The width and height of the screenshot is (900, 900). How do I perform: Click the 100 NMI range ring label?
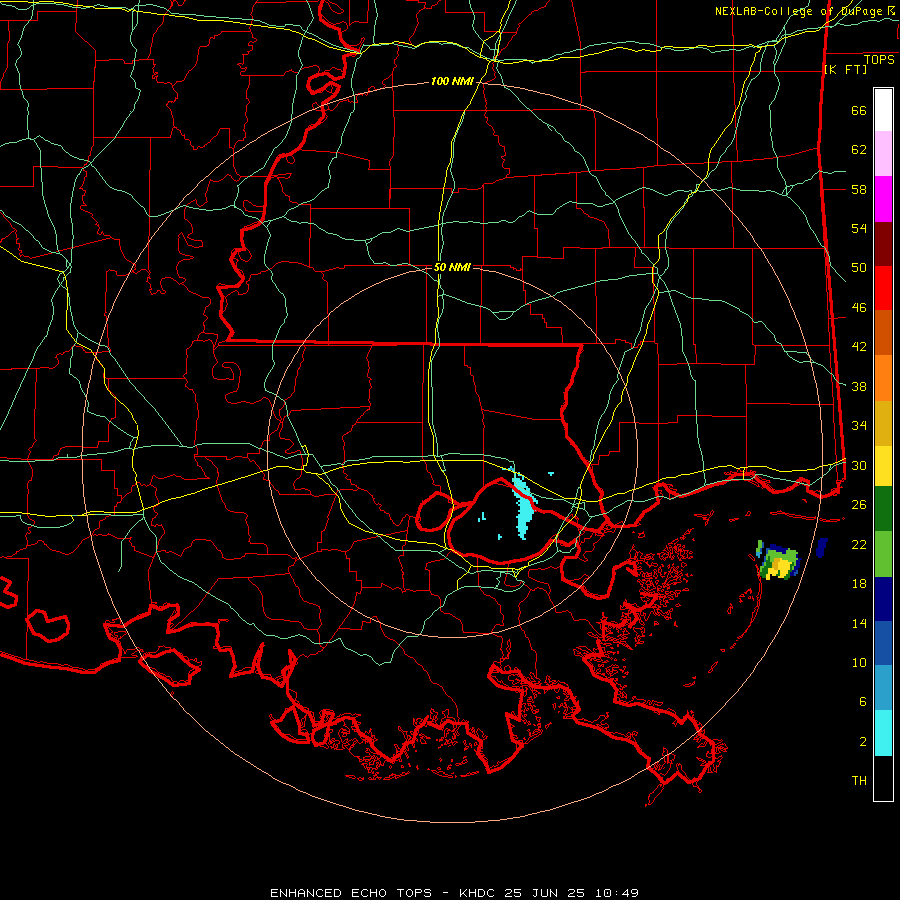(452, 82)
